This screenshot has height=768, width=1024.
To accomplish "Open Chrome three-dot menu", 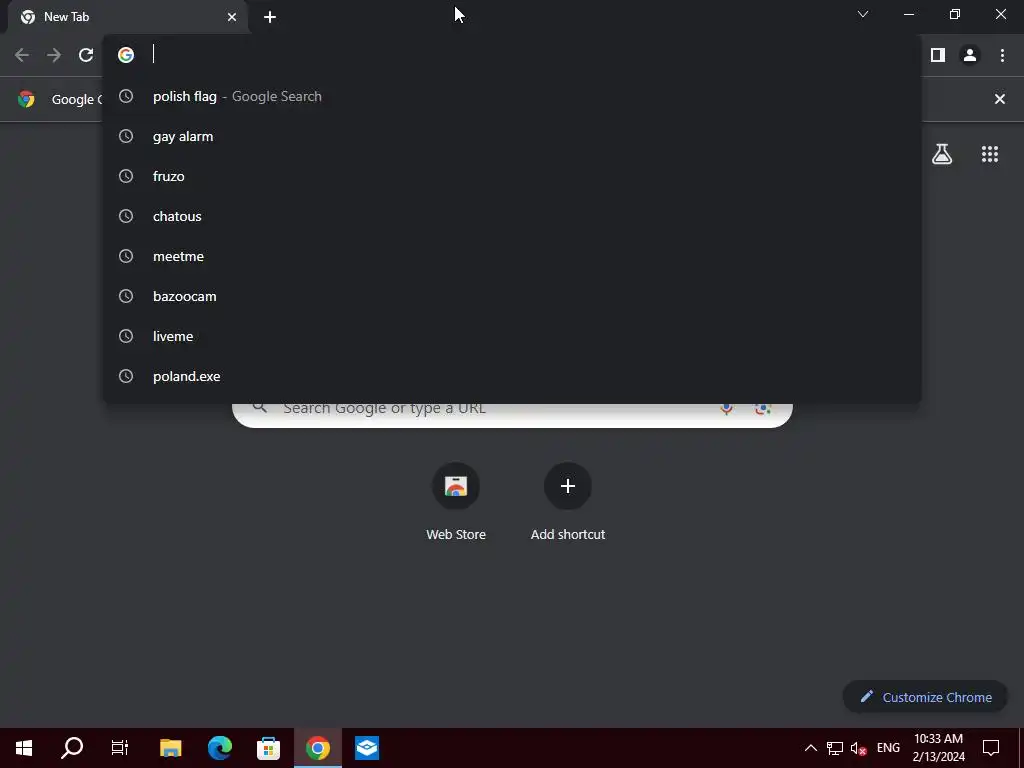I will (1002, 56).
